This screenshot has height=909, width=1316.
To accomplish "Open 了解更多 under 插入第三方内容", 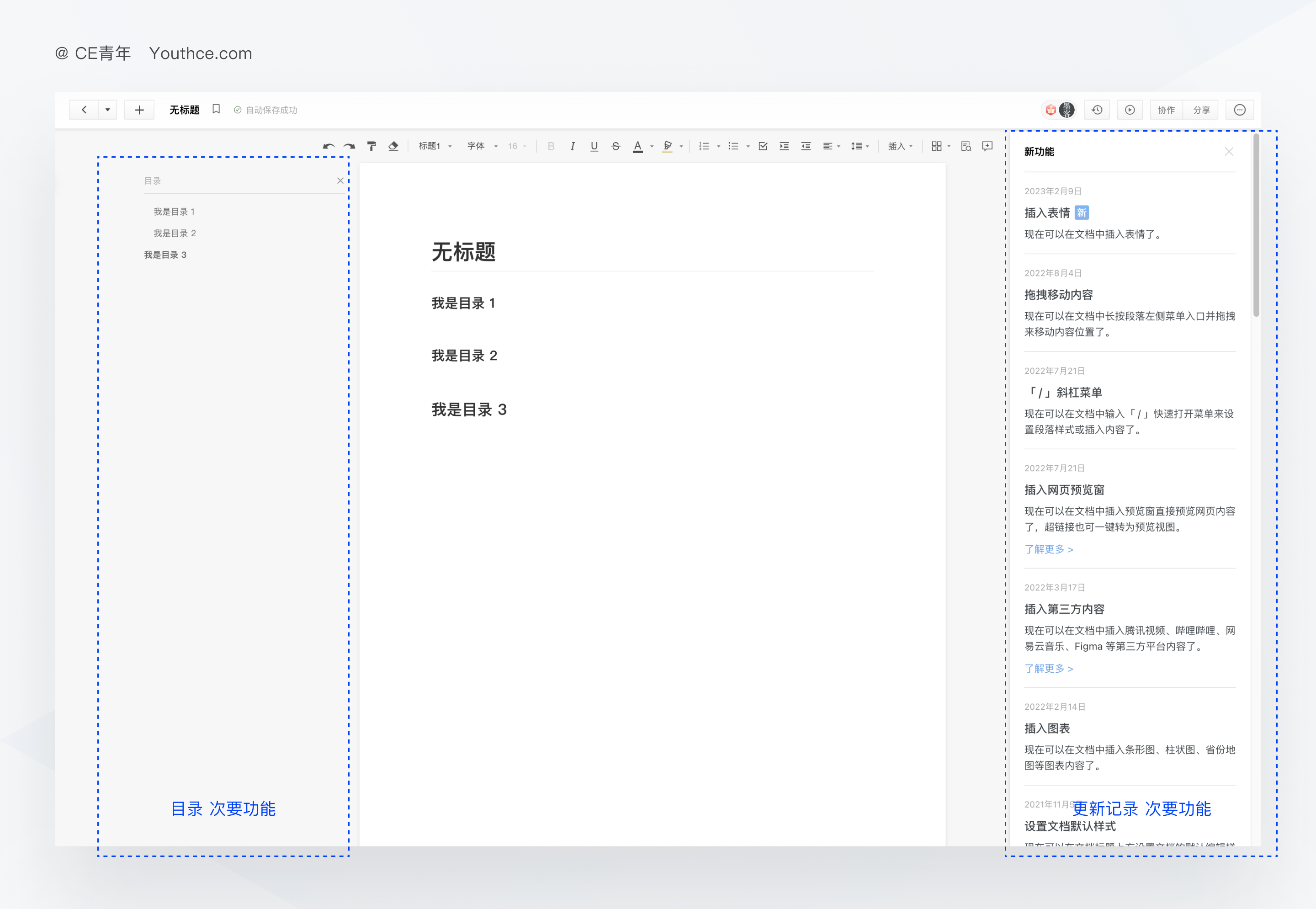I will 1049,669.
